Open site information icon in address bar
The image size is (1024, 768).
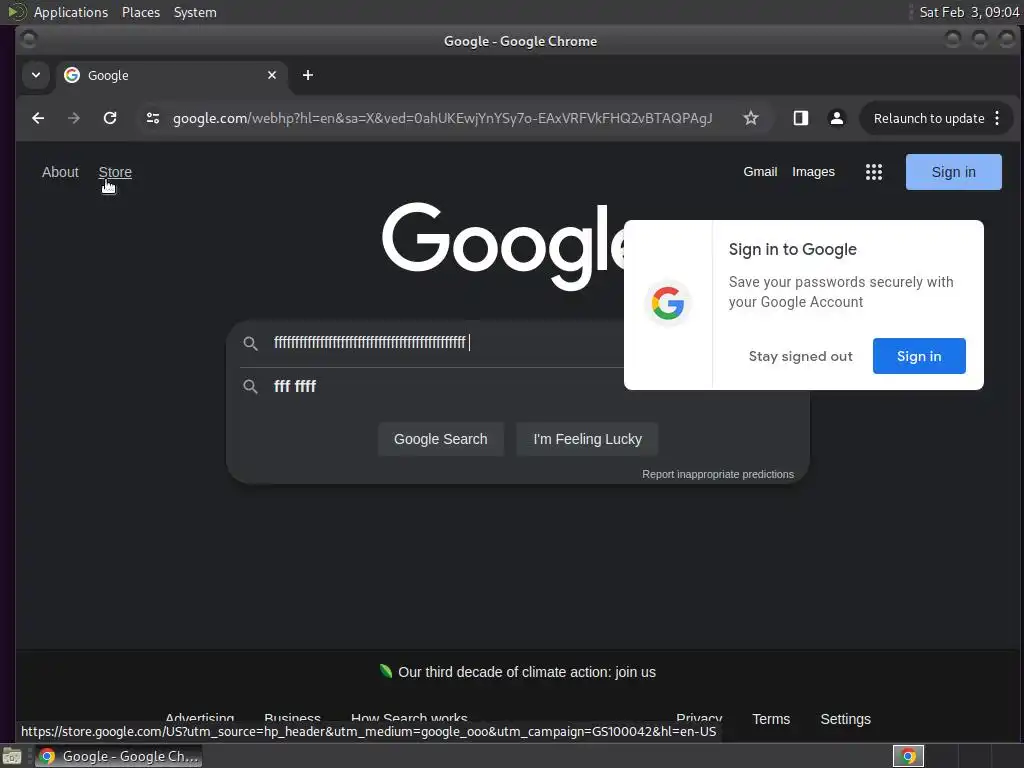pos(153,118)
